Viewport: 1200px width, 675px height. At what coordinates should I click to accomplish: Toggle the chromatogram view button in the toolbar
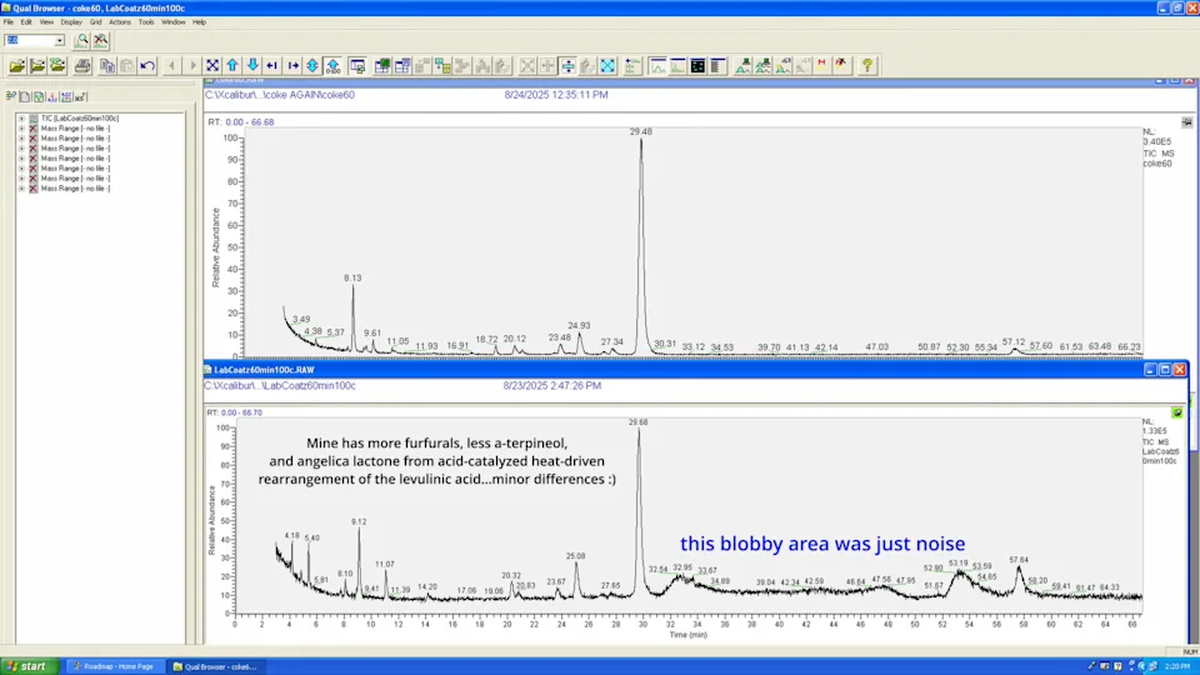coord(658,66)
